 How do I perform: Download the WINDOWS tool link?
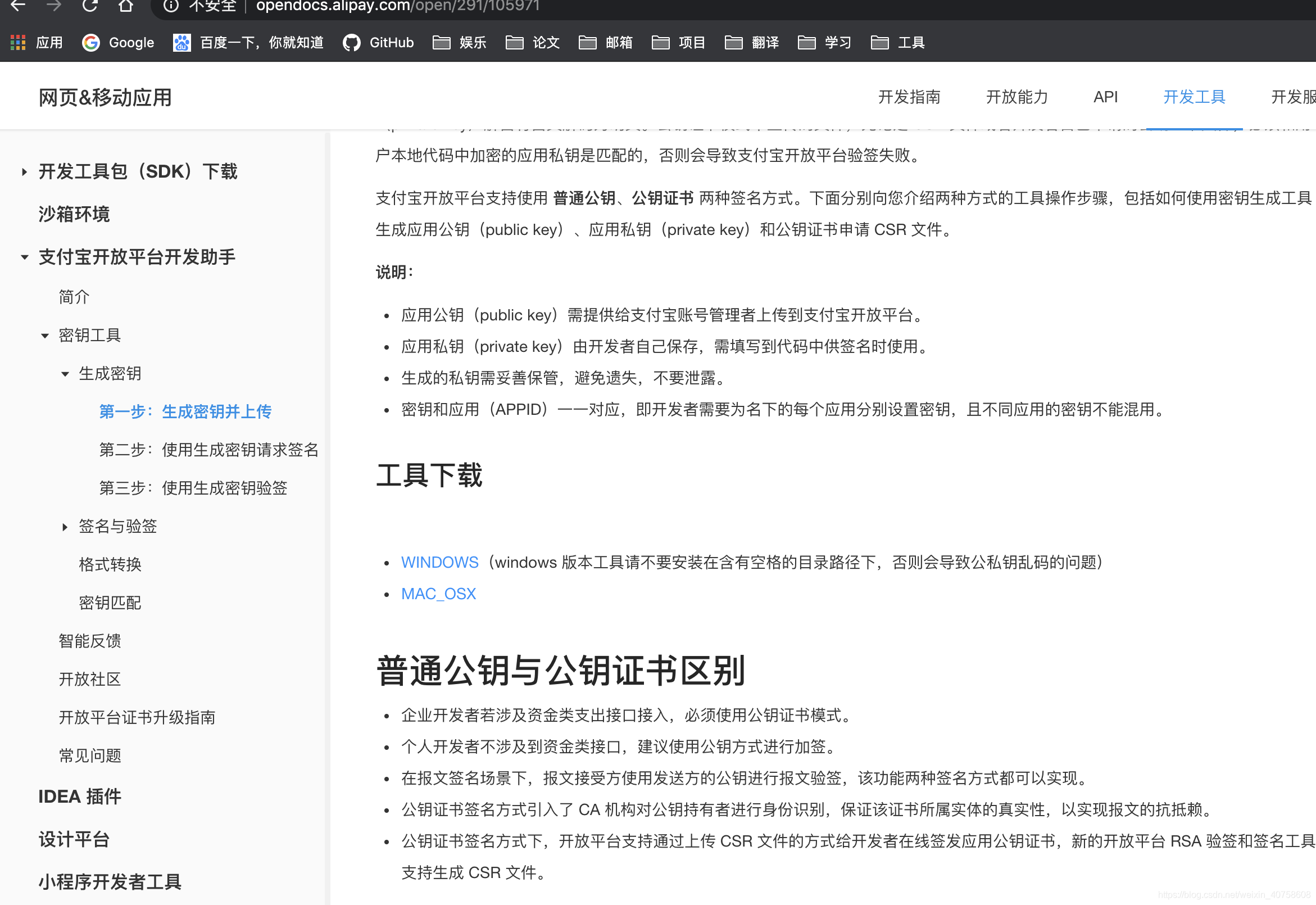439,562
